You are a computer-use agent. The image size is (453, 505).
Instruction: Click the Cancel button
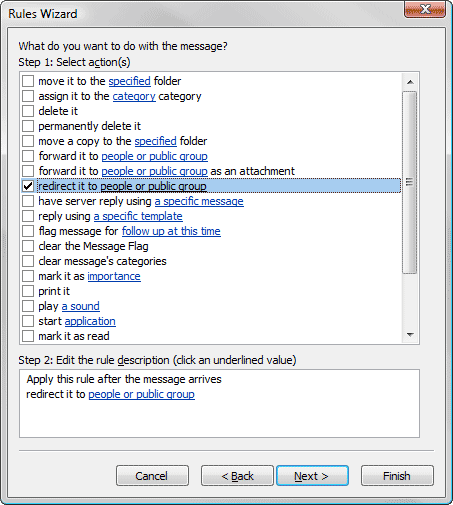(x=152, y=476)
